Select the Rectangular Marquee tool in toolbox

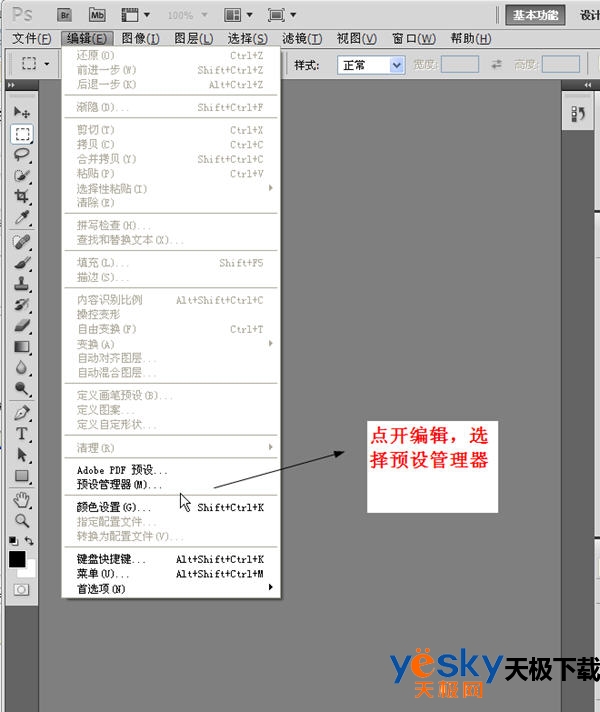pyautogui.click(x=21, y=134)
